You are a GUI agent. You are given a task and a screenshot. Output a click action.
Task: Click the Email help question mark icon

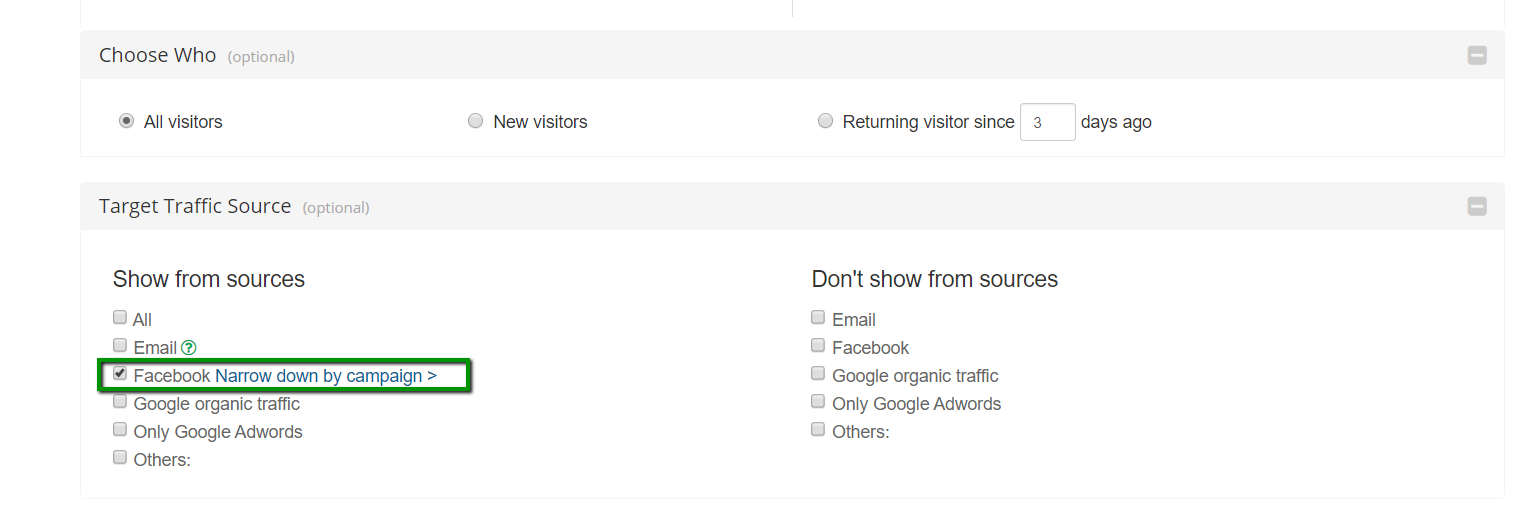pos(189,348)
